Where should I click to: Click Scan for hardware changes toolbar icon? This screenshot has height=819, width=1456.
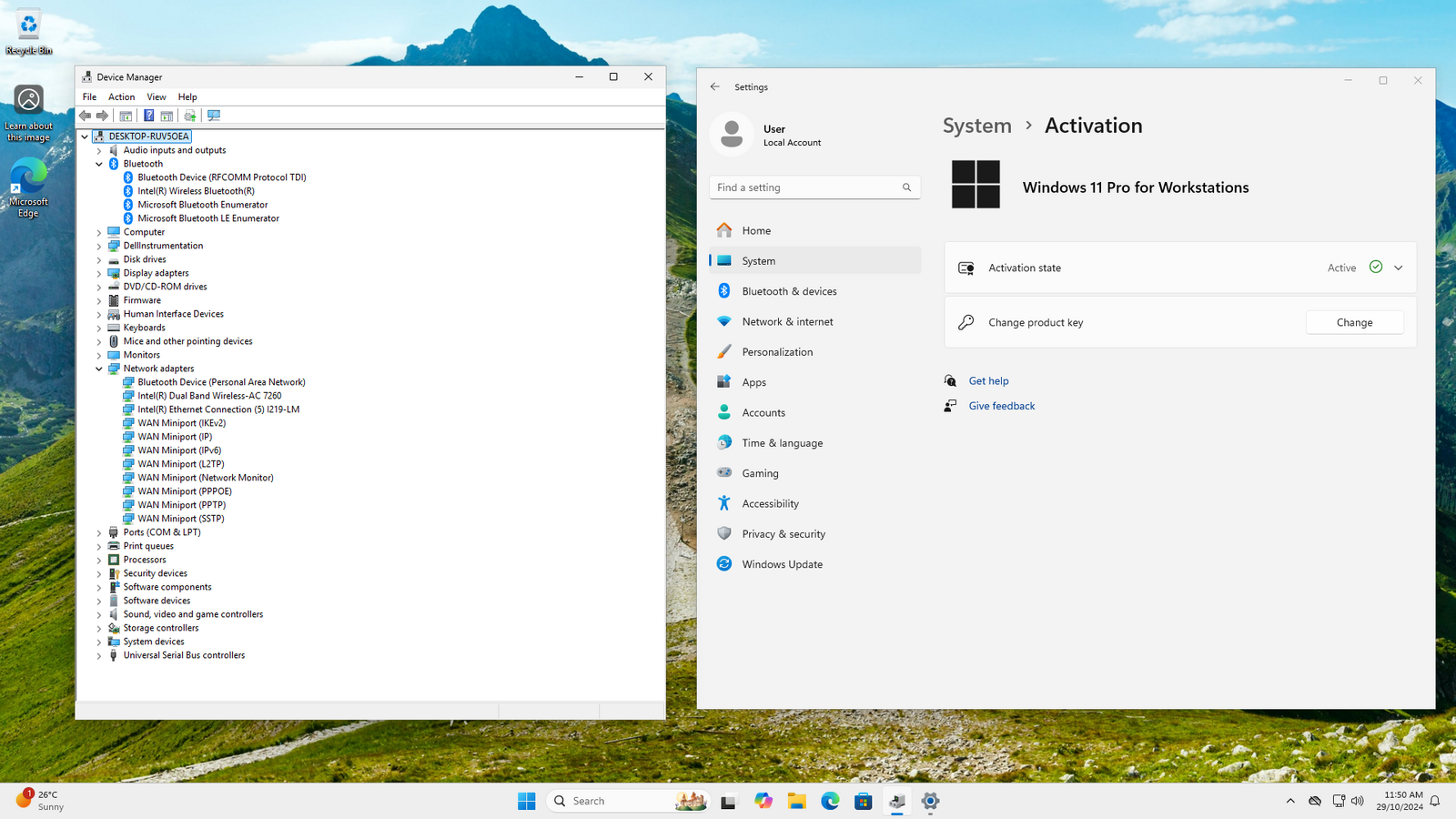point(214,116)
